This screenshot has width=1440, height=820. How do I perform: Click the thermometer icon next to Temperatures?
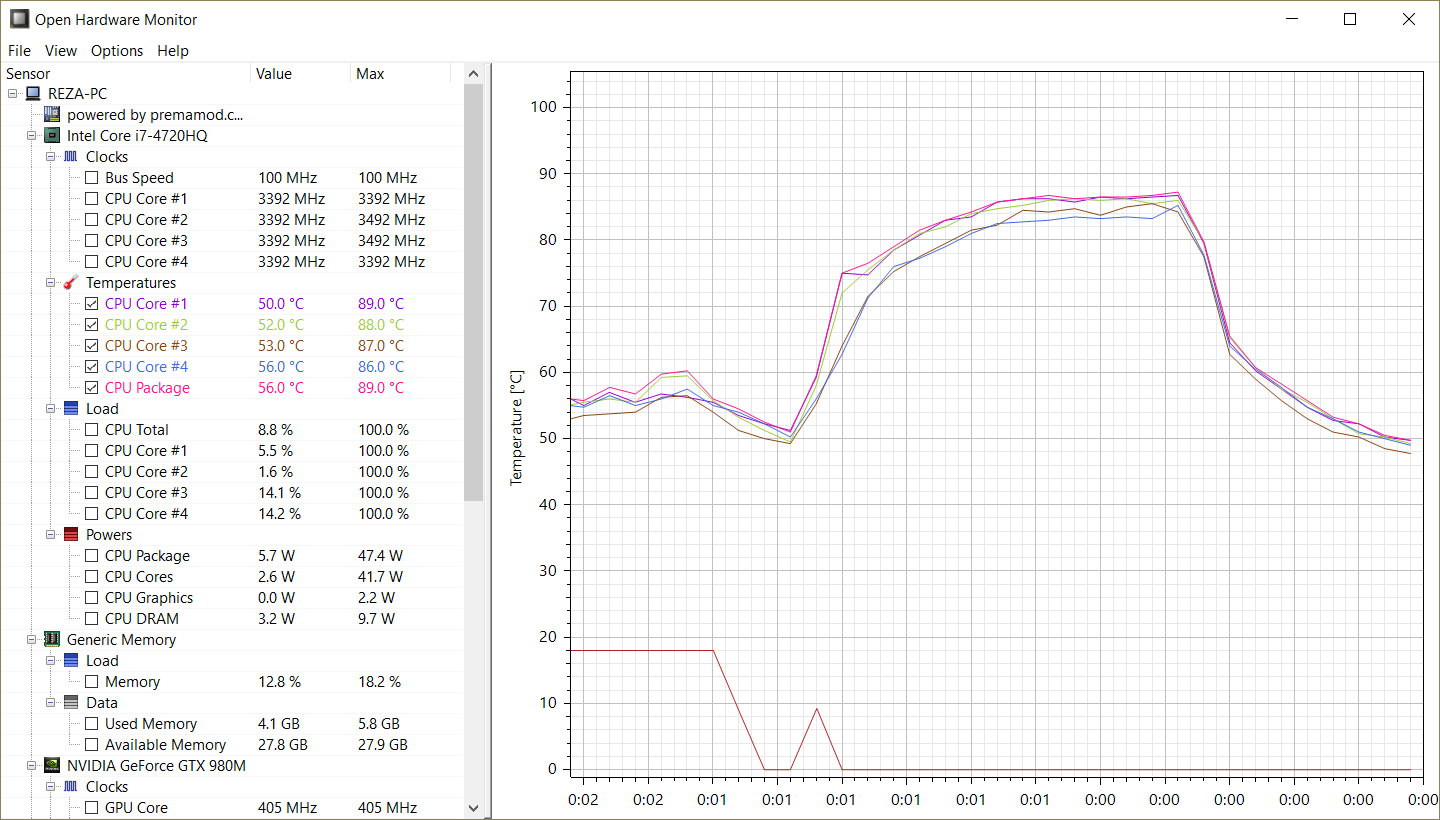[71, 282]
